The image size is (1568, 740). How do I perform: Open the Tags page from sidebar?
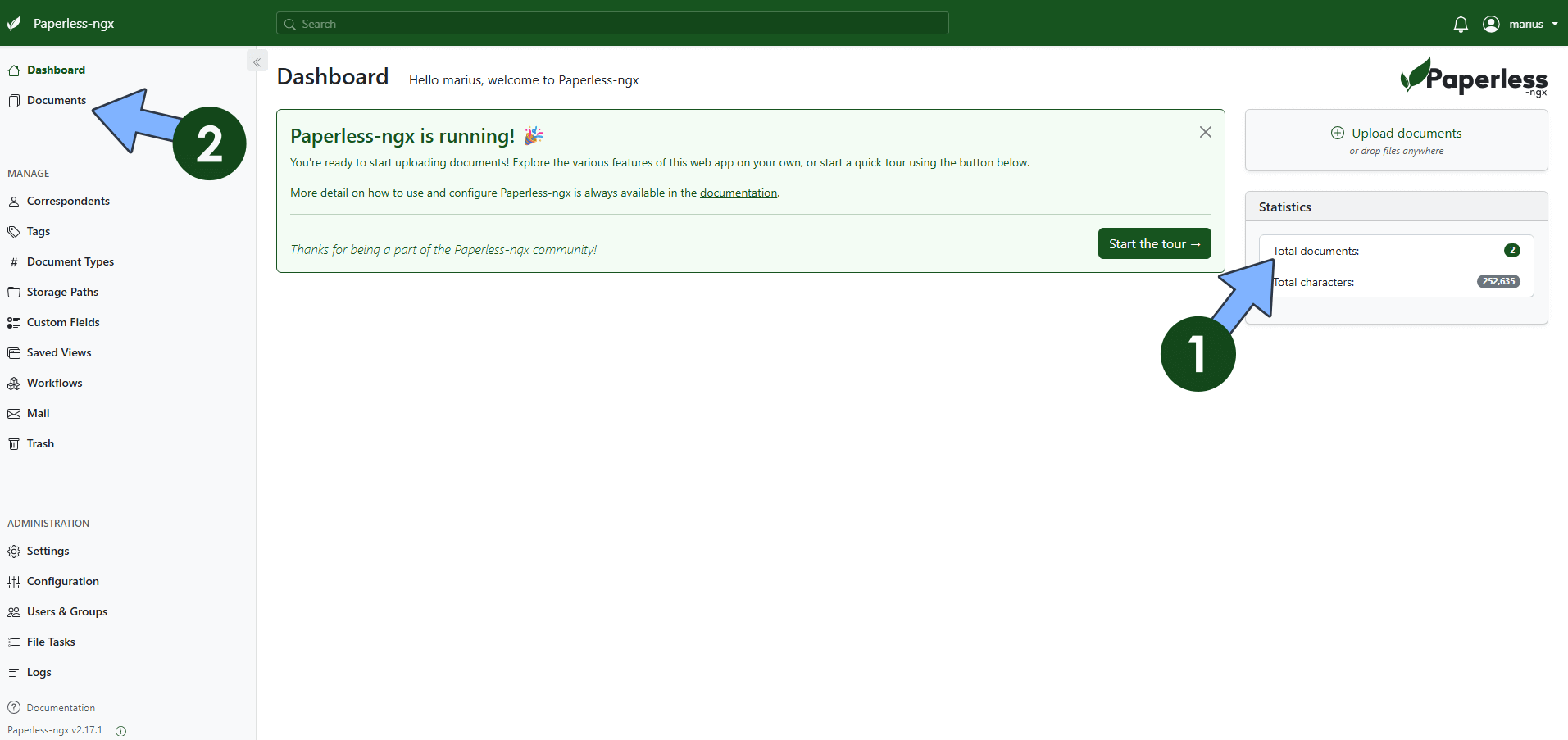click(38, 231)
